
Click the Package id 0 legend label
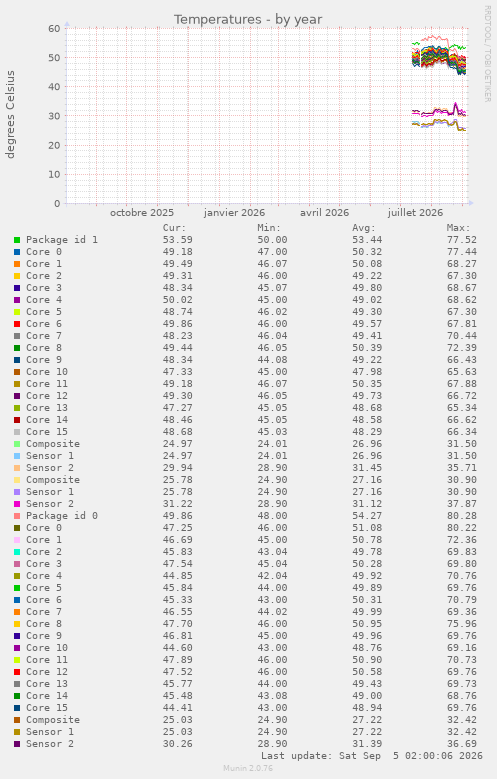pyautogui.click(x=62, y=516)
